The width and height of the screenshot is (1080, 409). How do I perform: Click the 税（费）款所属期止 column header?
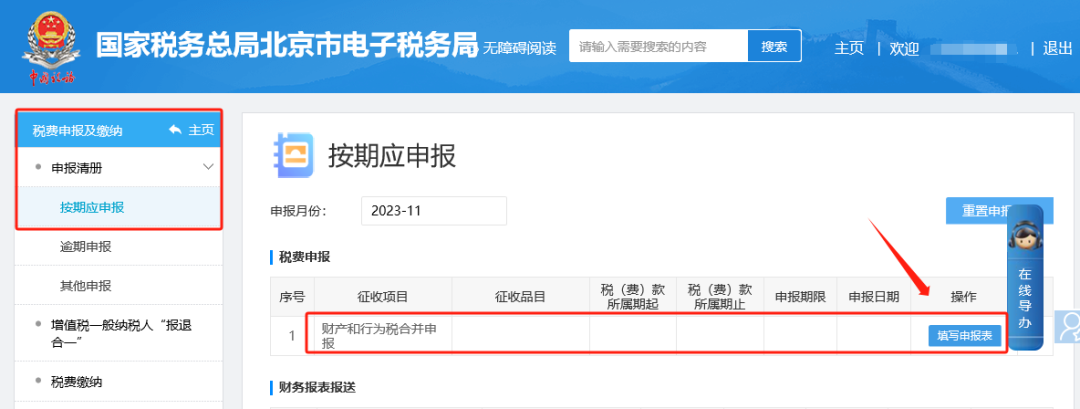(x=720, y=297)
